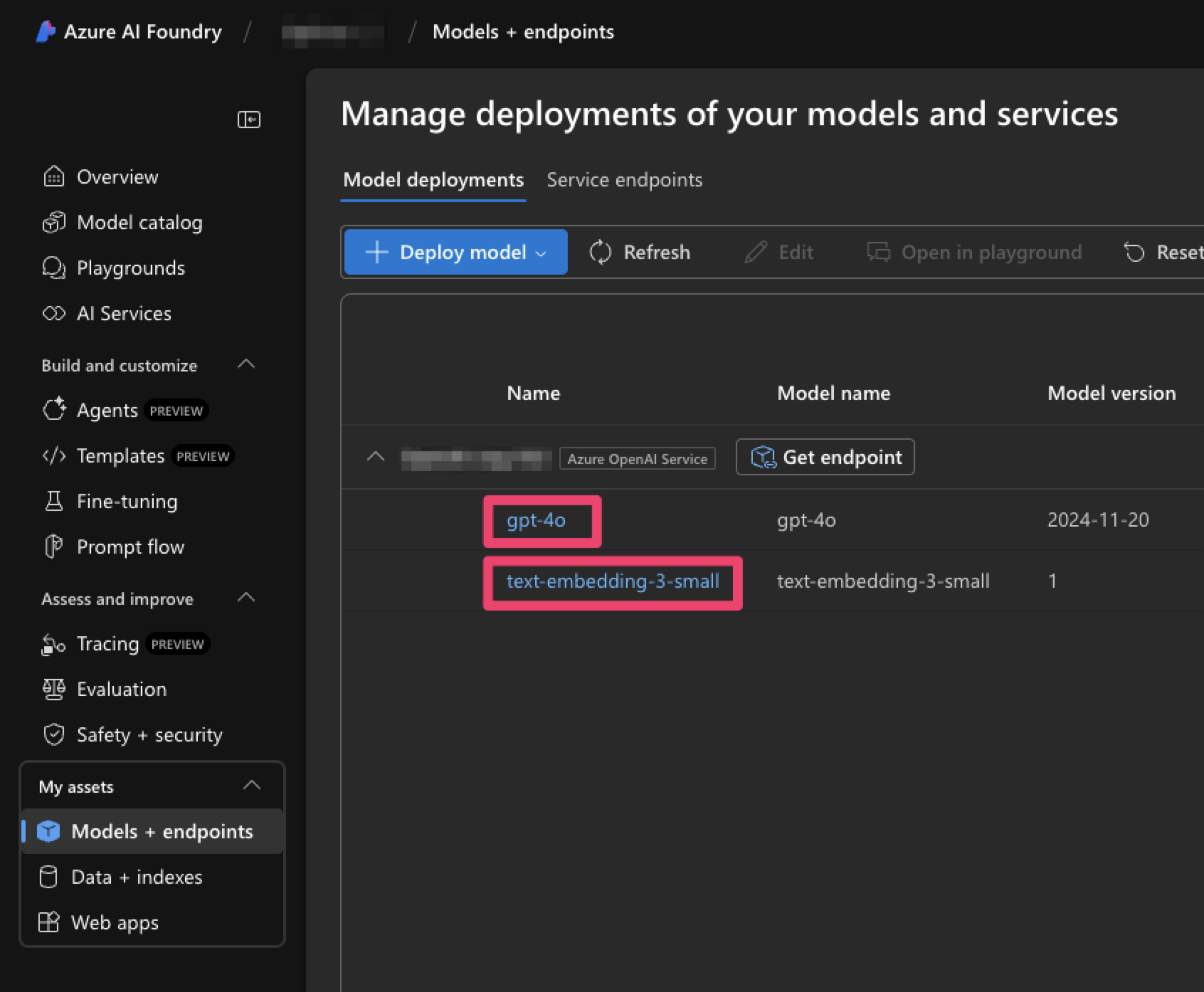Go to Playgrounds in the sidebar
Image resolution: width=1204 pixels, height=992 pixels.
tap(130, 268)
